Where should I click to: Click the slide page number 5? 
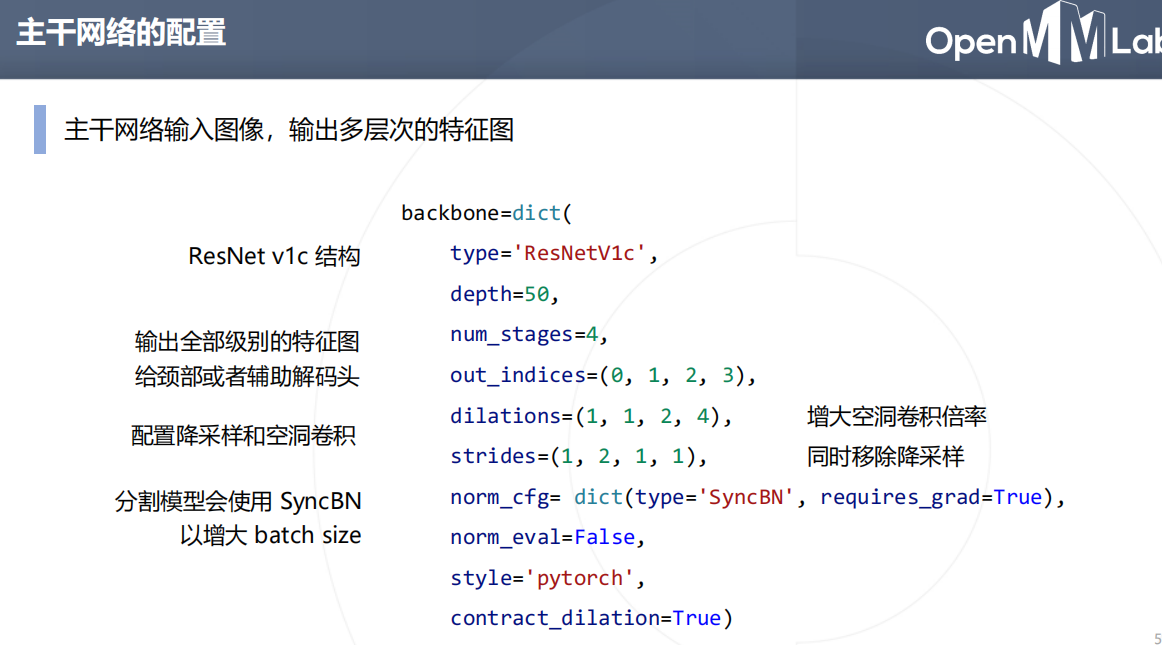coord(1157,638)
